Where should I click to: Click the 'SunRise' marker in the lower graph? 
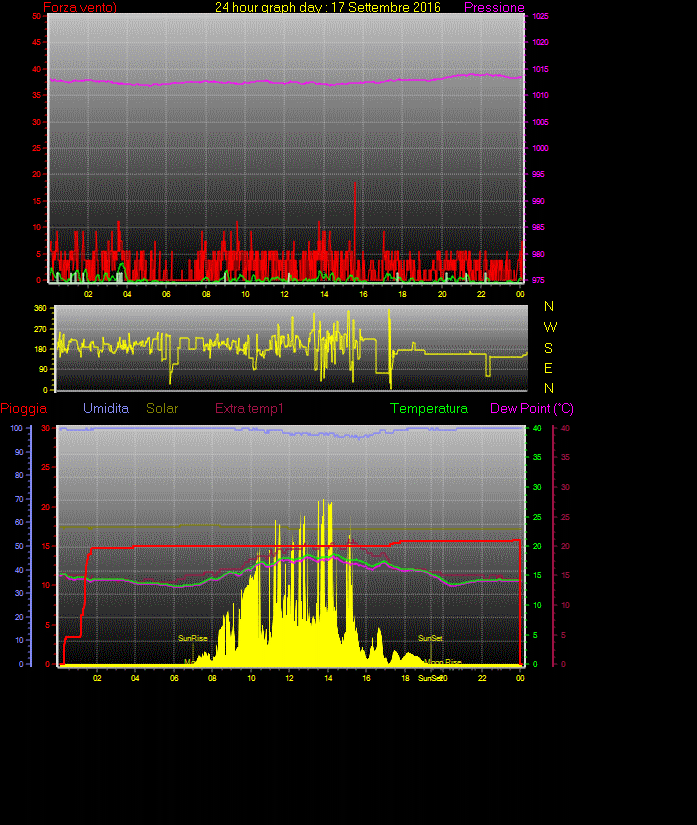(x=193, y=638)
